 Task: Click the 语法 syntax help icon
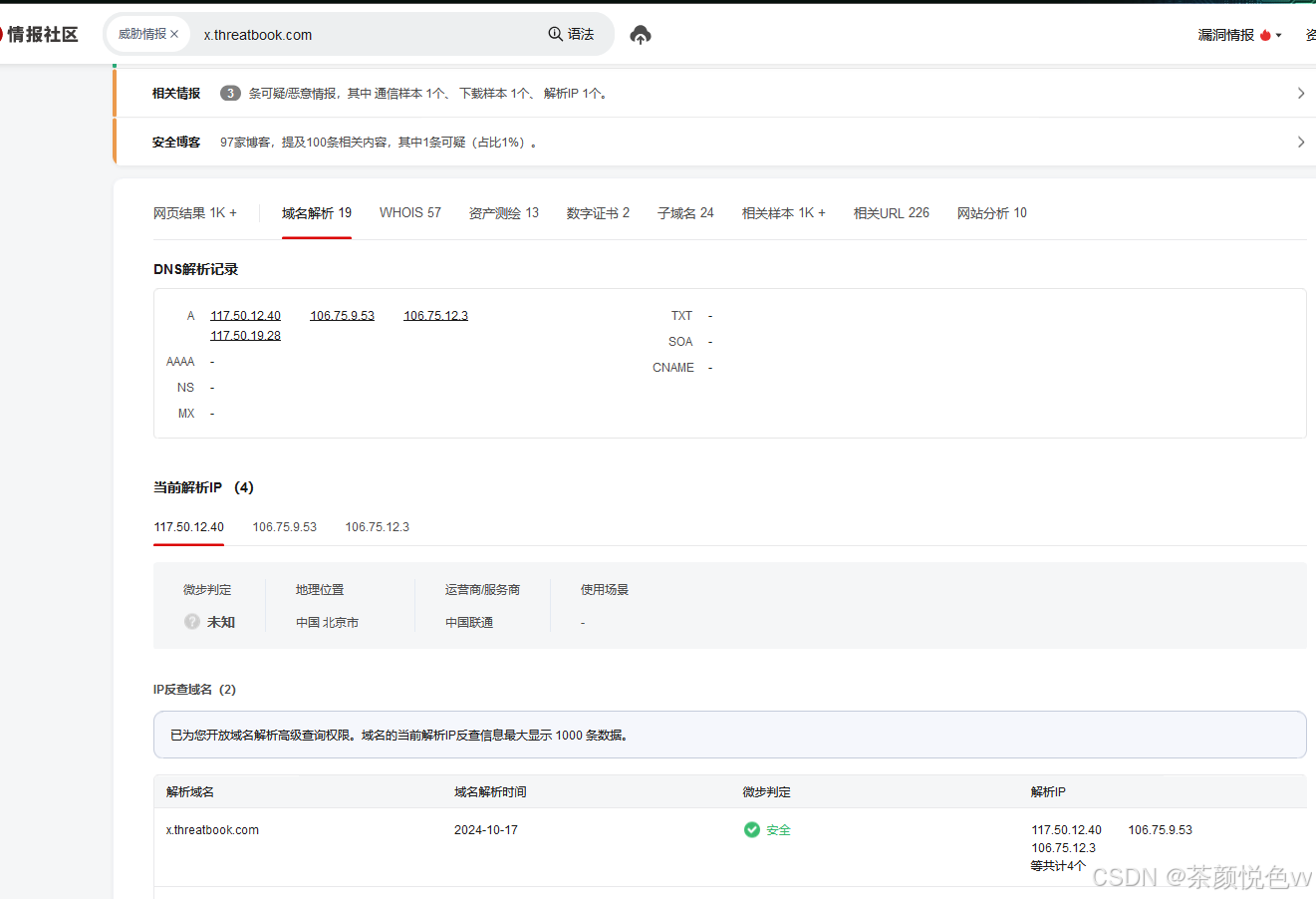555,34
